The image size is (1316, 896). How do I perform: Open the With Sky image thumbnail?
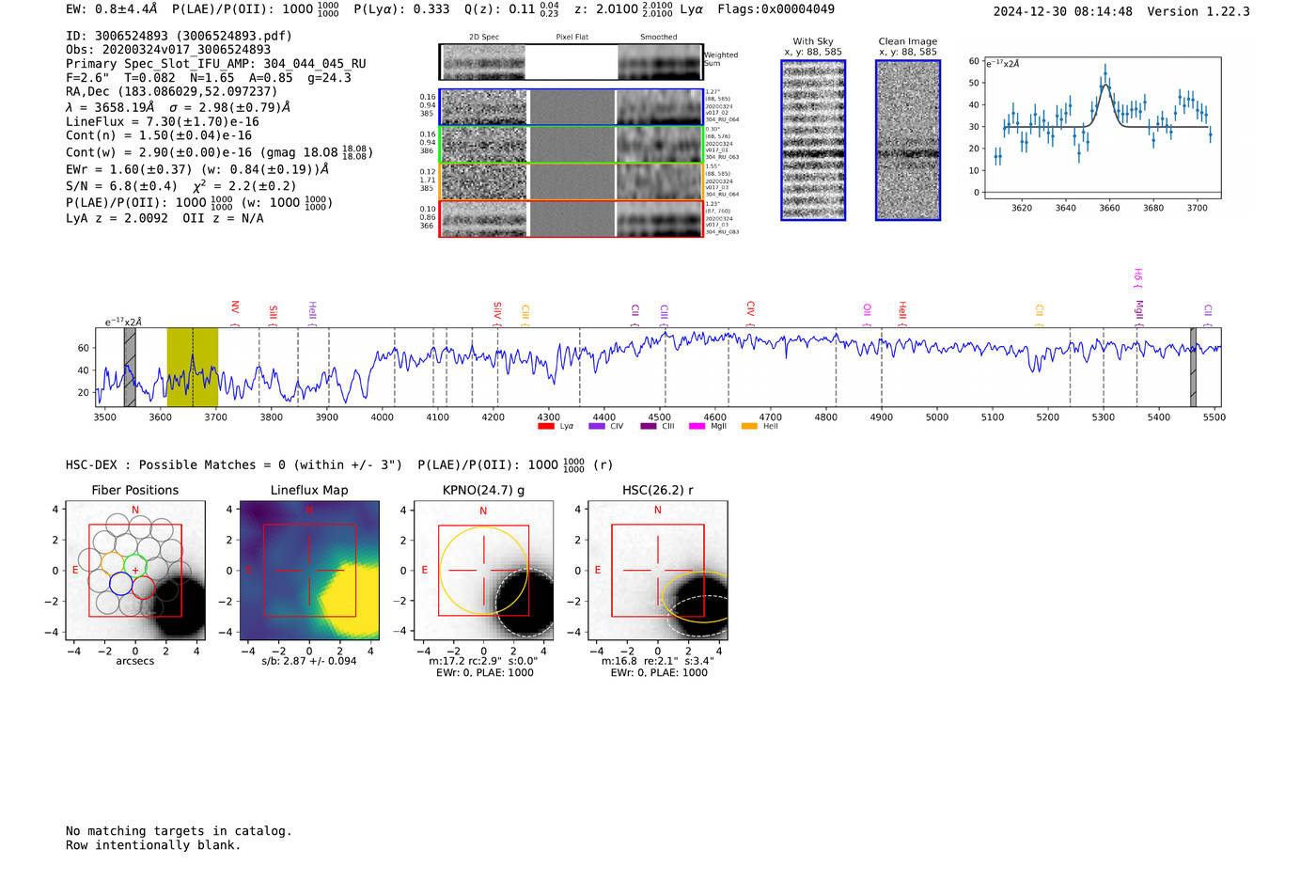coord(813,140)
